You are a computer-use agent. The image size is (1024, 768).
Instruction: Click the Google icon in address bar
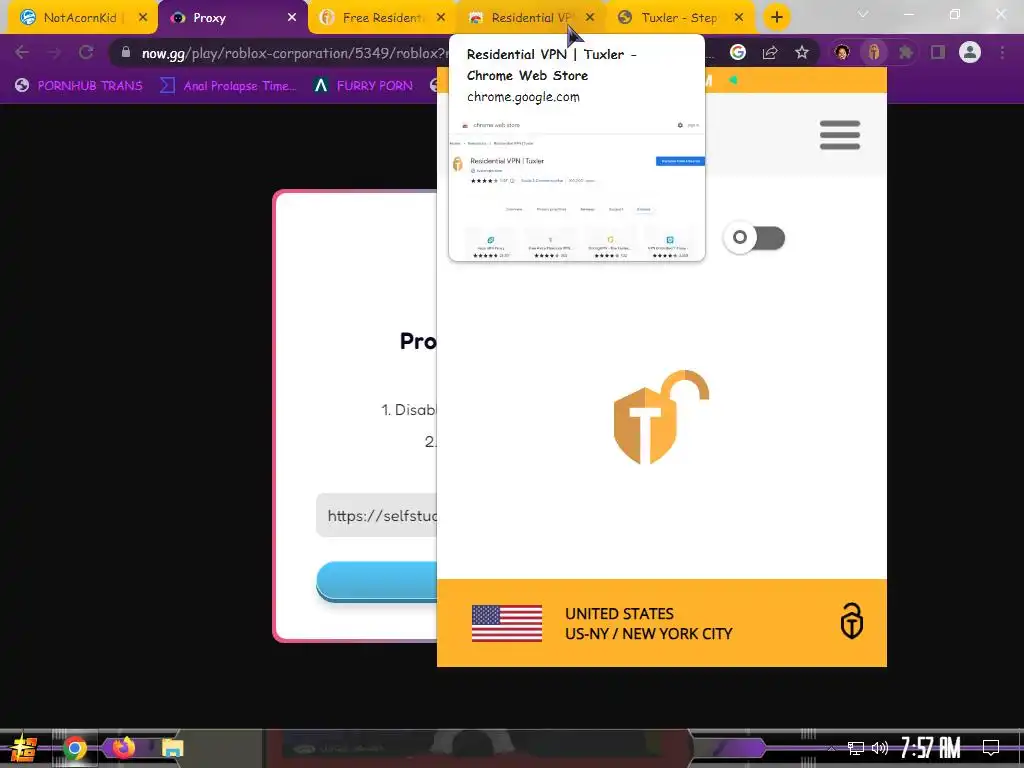[x=738, y=52]
